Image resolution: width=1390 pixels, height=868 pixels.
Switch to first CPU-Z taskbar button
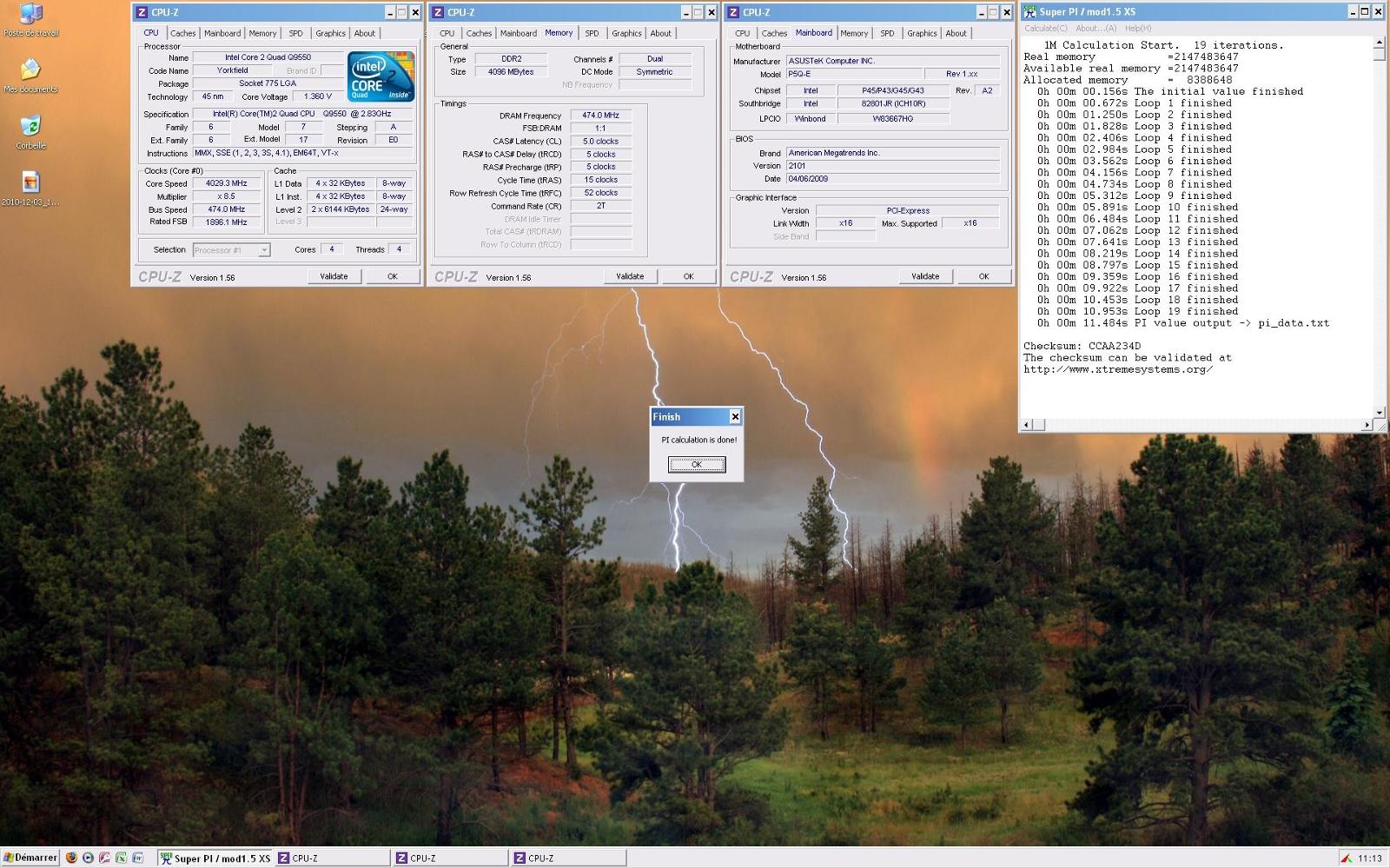(x=333, y=858)
